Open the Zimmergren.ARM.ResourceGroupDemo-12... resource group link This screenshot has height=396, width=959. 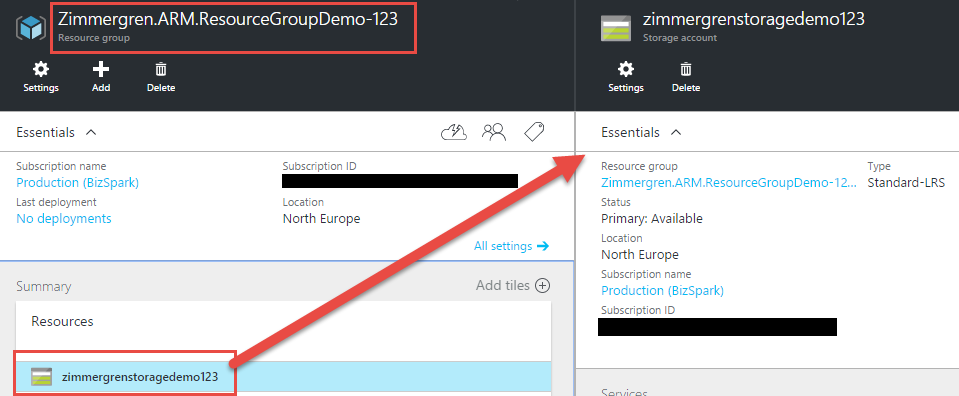tap(729, 182)
